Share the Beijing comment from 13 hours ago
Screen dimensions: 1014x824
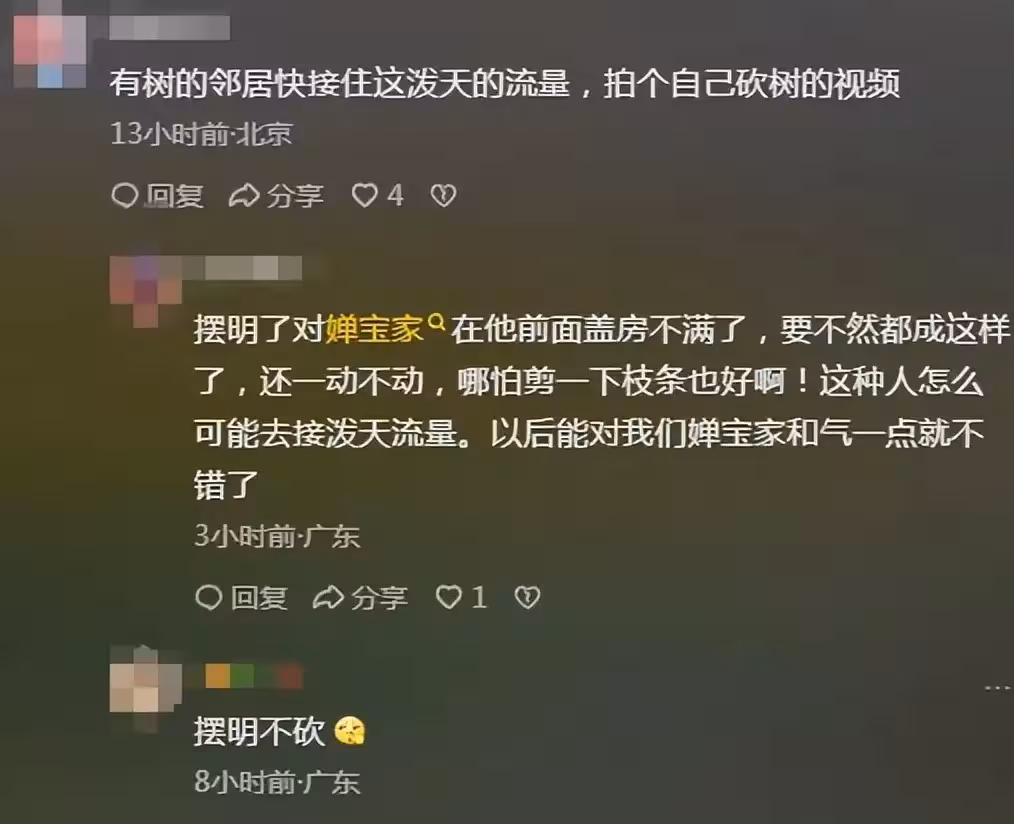[276, 195]
